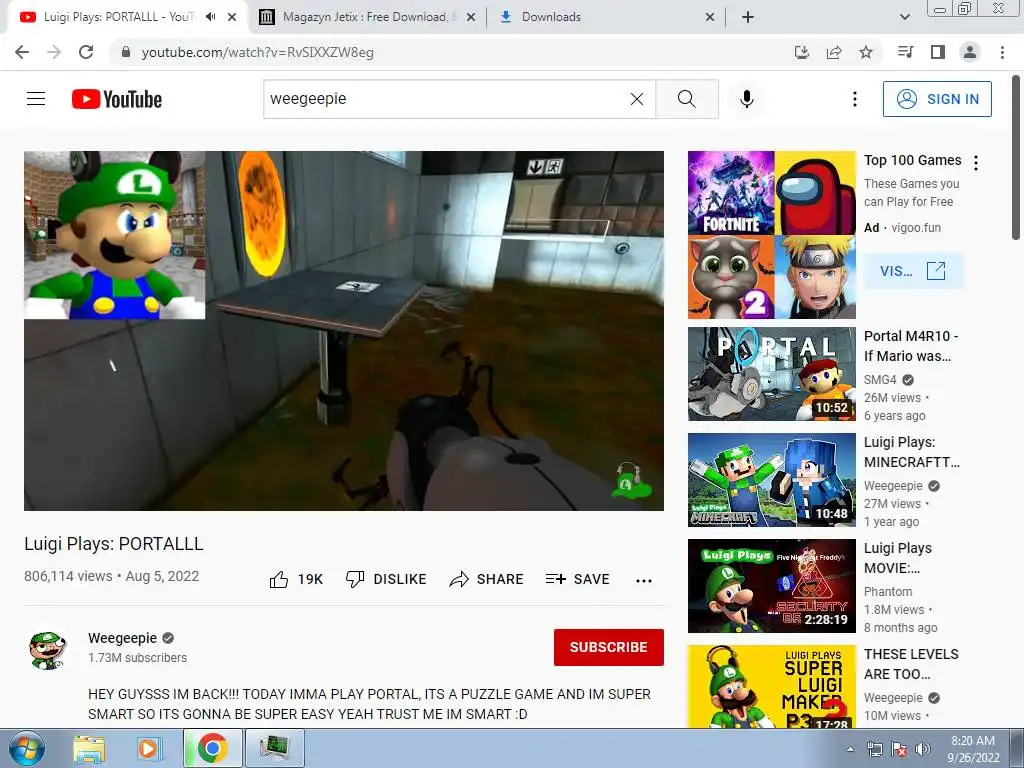1024x768 pixels.
Task: Click the SIGN IN button
Action: pyautogui.click(x=937, y=99)
